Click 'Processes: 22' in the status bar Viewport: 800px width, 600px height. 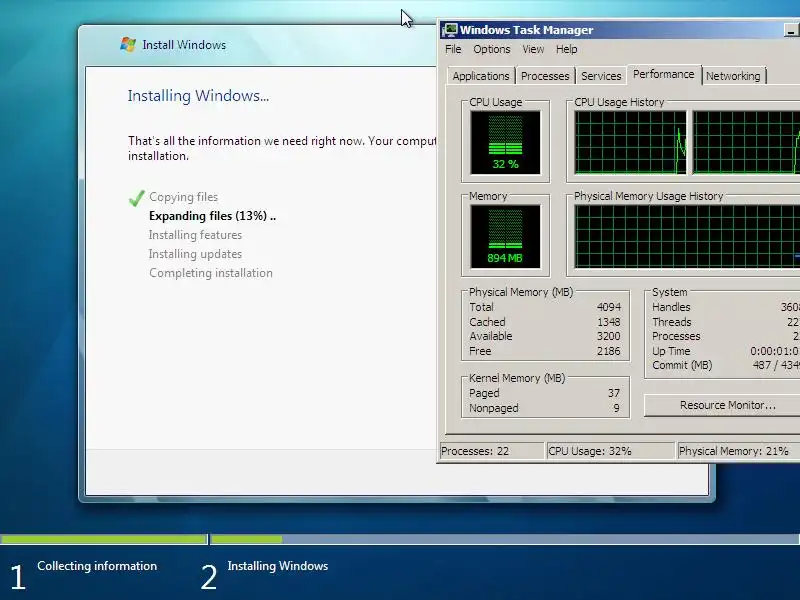474,451
